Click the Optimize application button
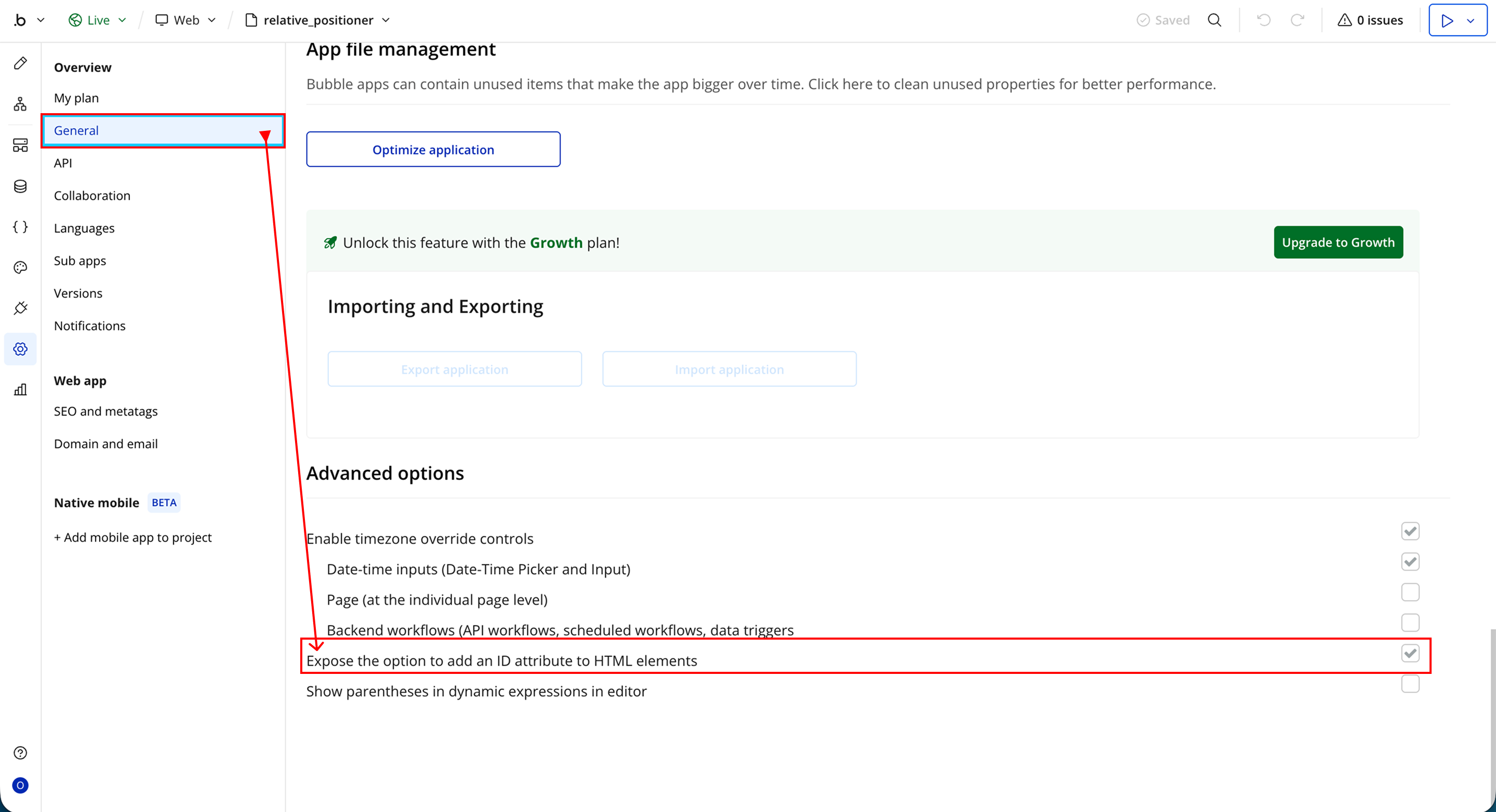This screenshot has height=812, width=1496. pyautogui.click(x=433, y=149)
